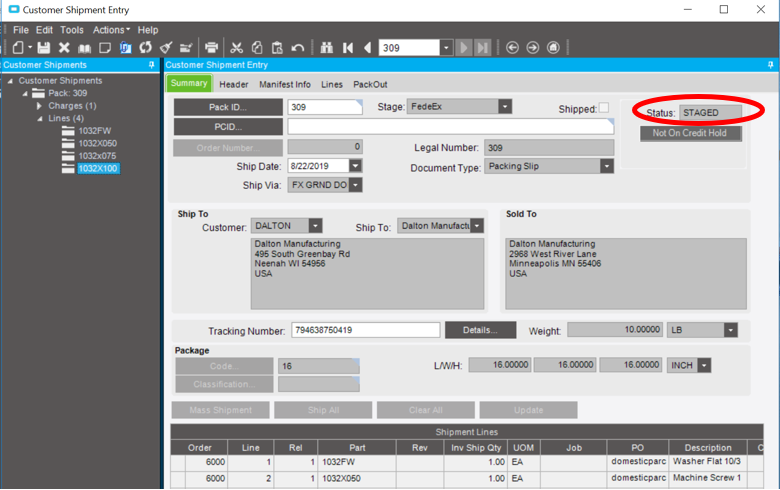Open the Customer DALTON dropdown
780x490 pixels.
pyautogui.click(x=315, y=226)
